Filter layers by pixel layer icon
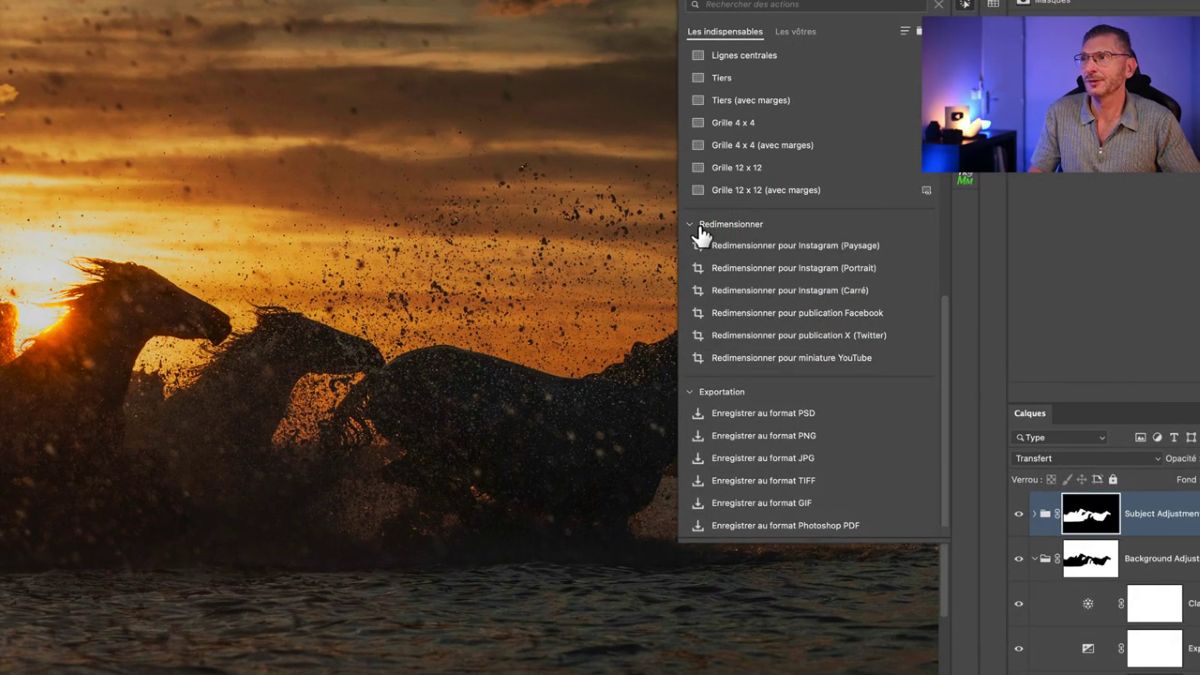 click(1140, 438)
